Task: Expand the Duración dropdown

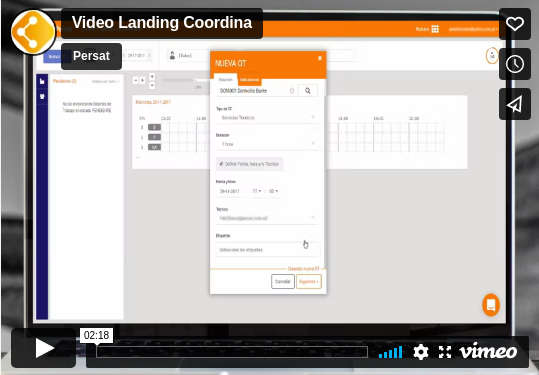Action: (267, 144)
